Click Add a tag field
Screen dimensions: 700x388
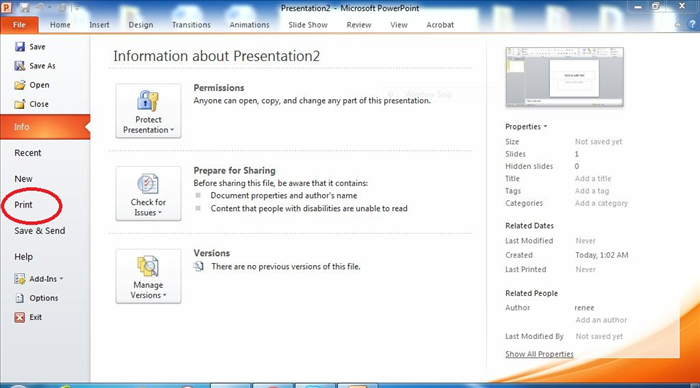pyautogui.click(x=592, y=191)
